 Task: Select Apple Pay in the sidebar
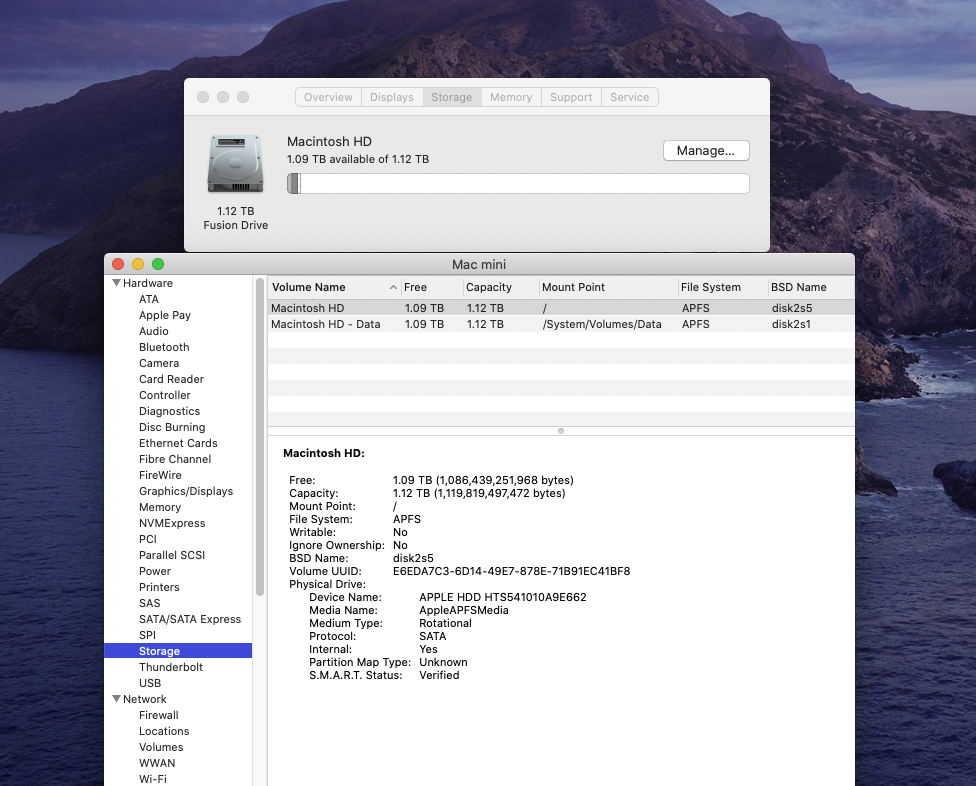[x=165, y=315]
